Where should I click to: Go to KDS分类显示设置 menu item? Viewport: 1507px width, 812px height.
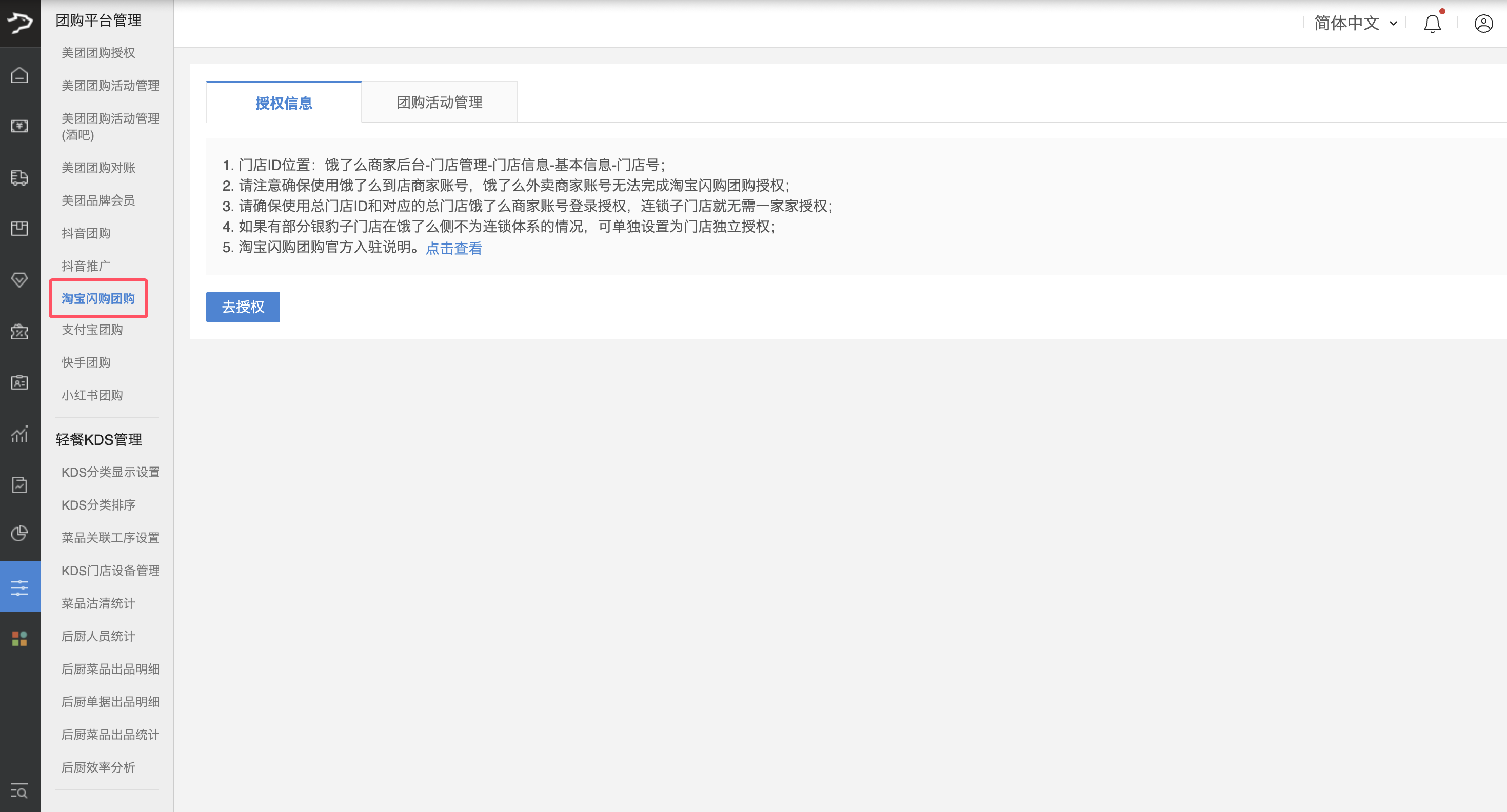110,472
